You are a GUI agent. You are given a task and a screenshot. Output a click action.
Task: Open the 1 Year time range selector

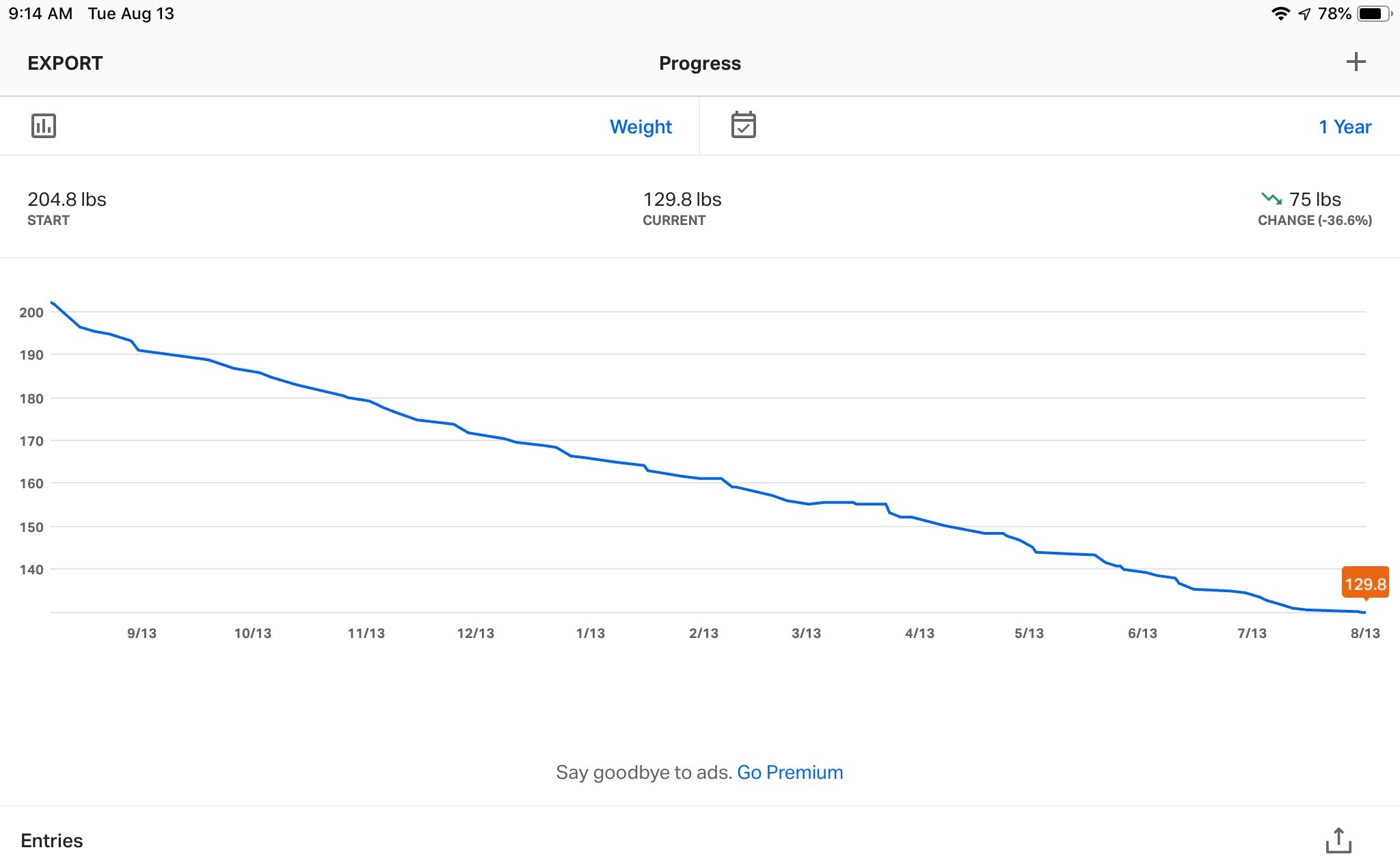[x=1345, y=127]
